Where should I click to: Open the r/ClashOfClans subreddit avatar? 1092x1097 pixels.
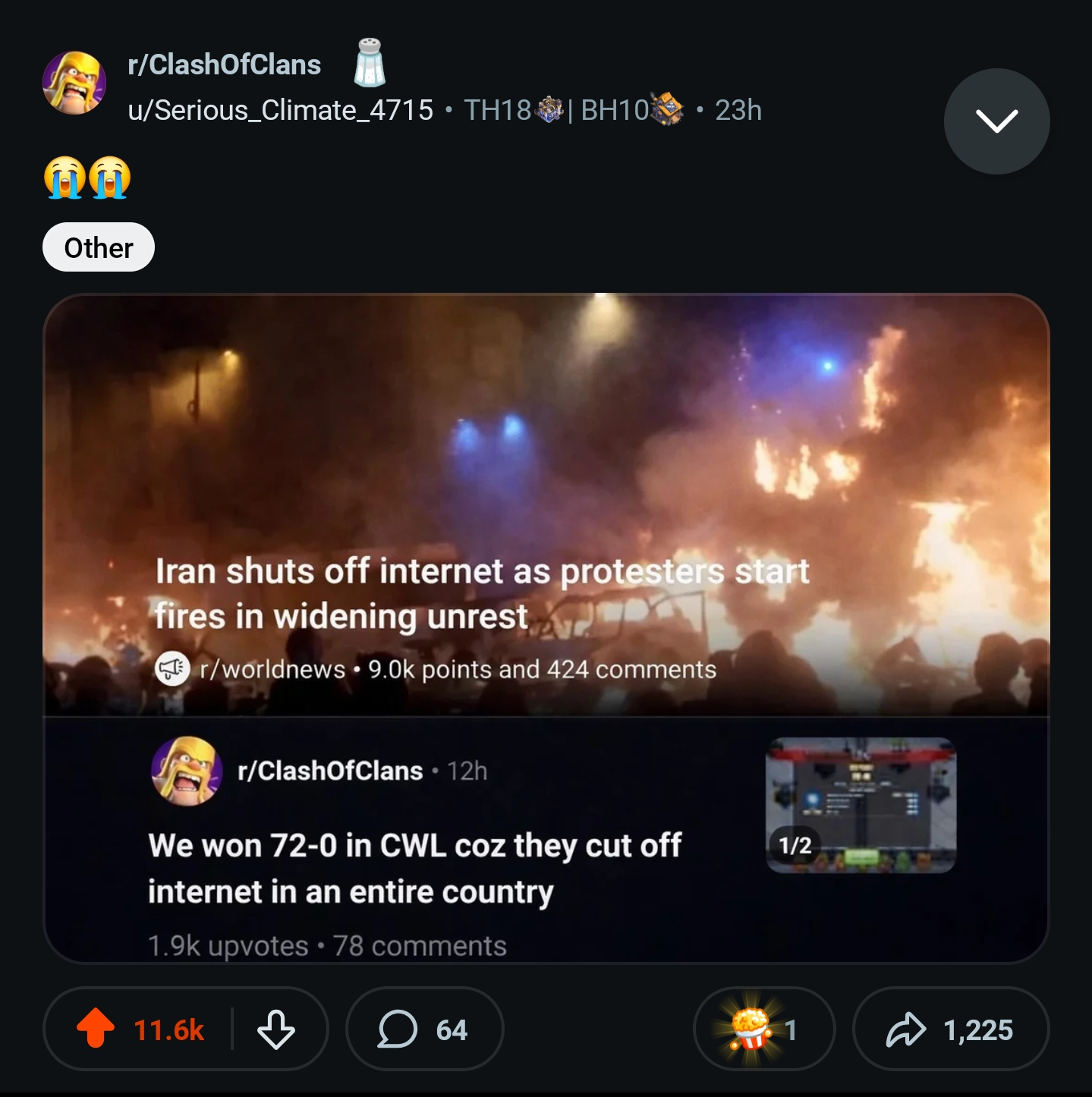(74, 83)
